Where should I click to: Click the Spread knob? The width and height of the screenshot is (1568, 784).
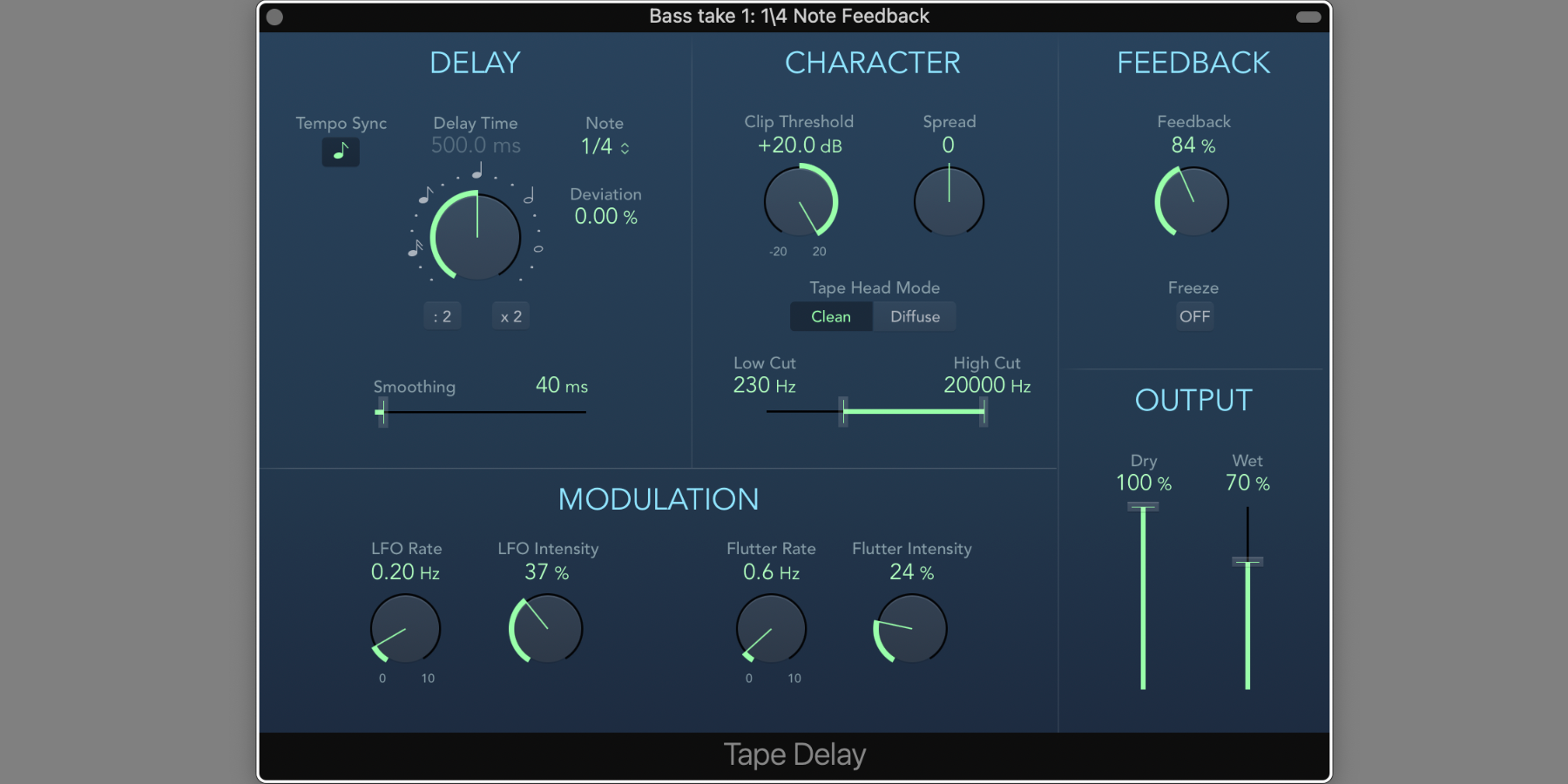point(949,202)
